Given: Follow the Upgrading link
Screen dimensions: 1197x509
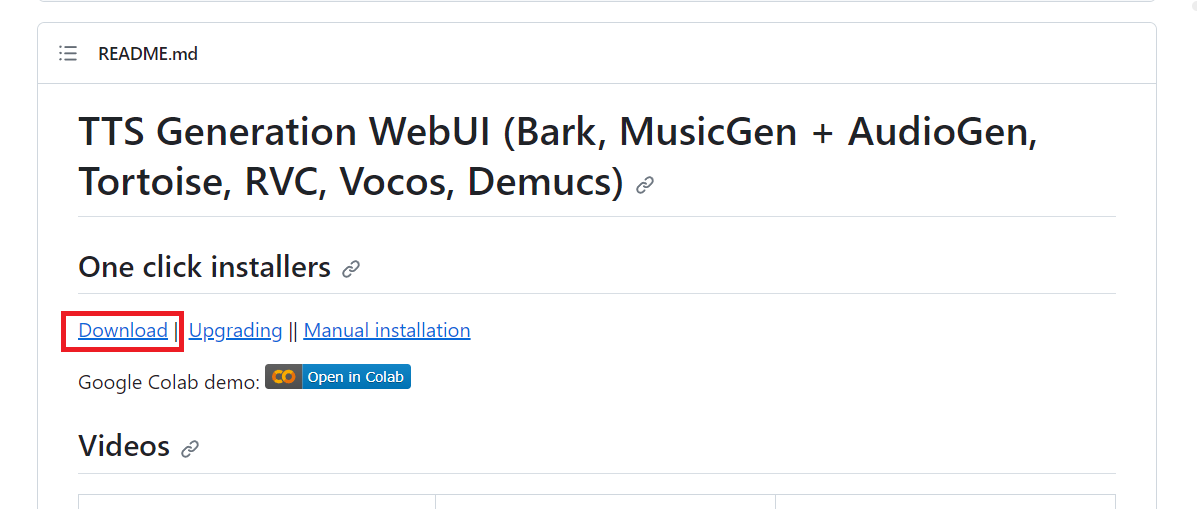Looking at the screenshot, I should pos(235,331).
